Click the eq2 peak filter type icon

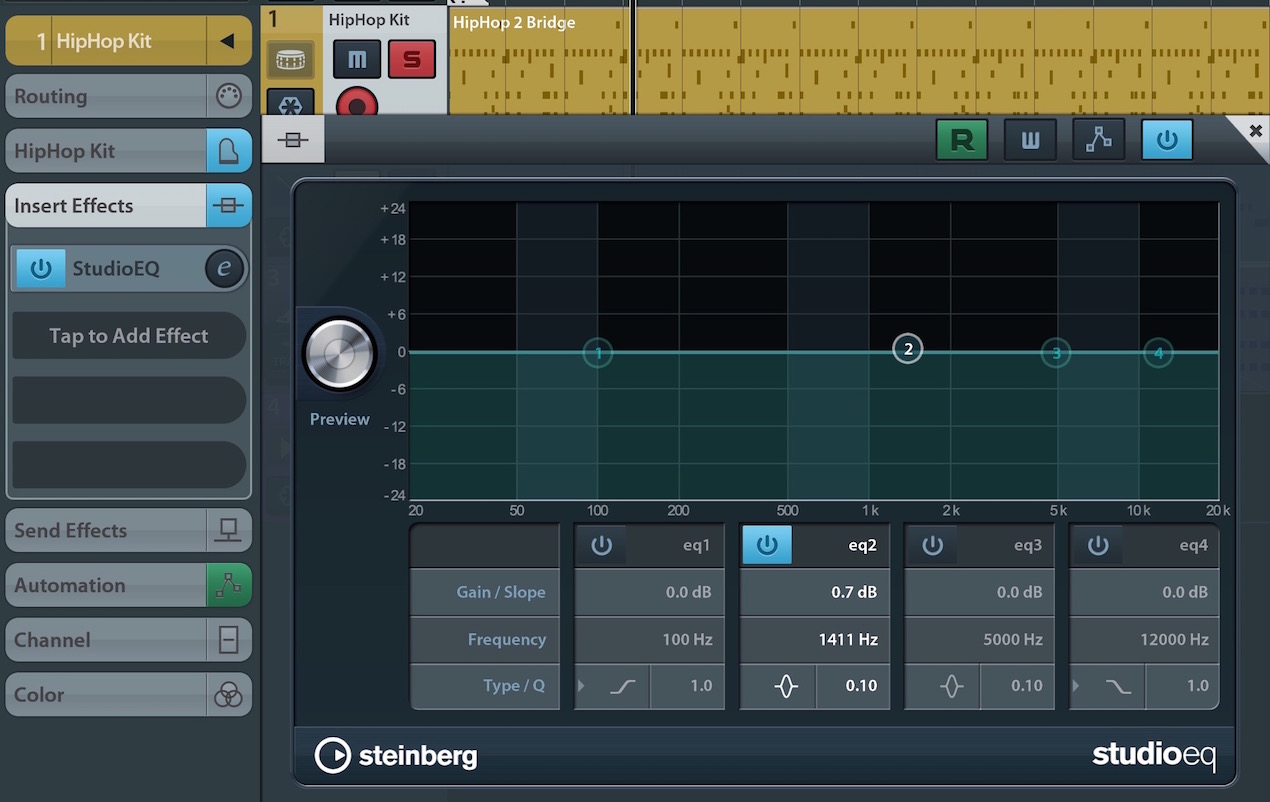point(778,686)
